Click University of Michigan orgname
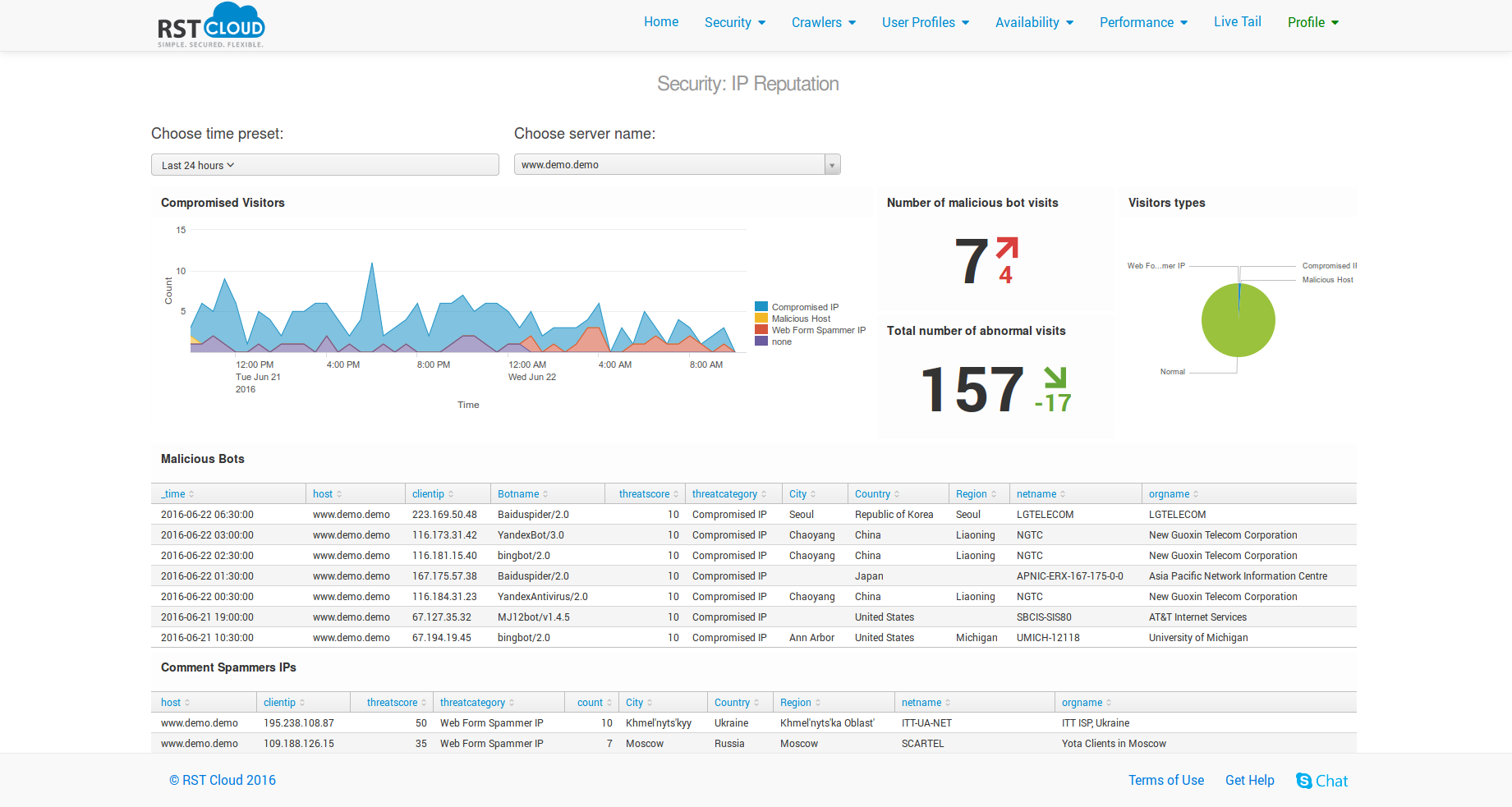Viewport: 1512px width, 807px height. pyautogui.click(x=1198, y=638)
